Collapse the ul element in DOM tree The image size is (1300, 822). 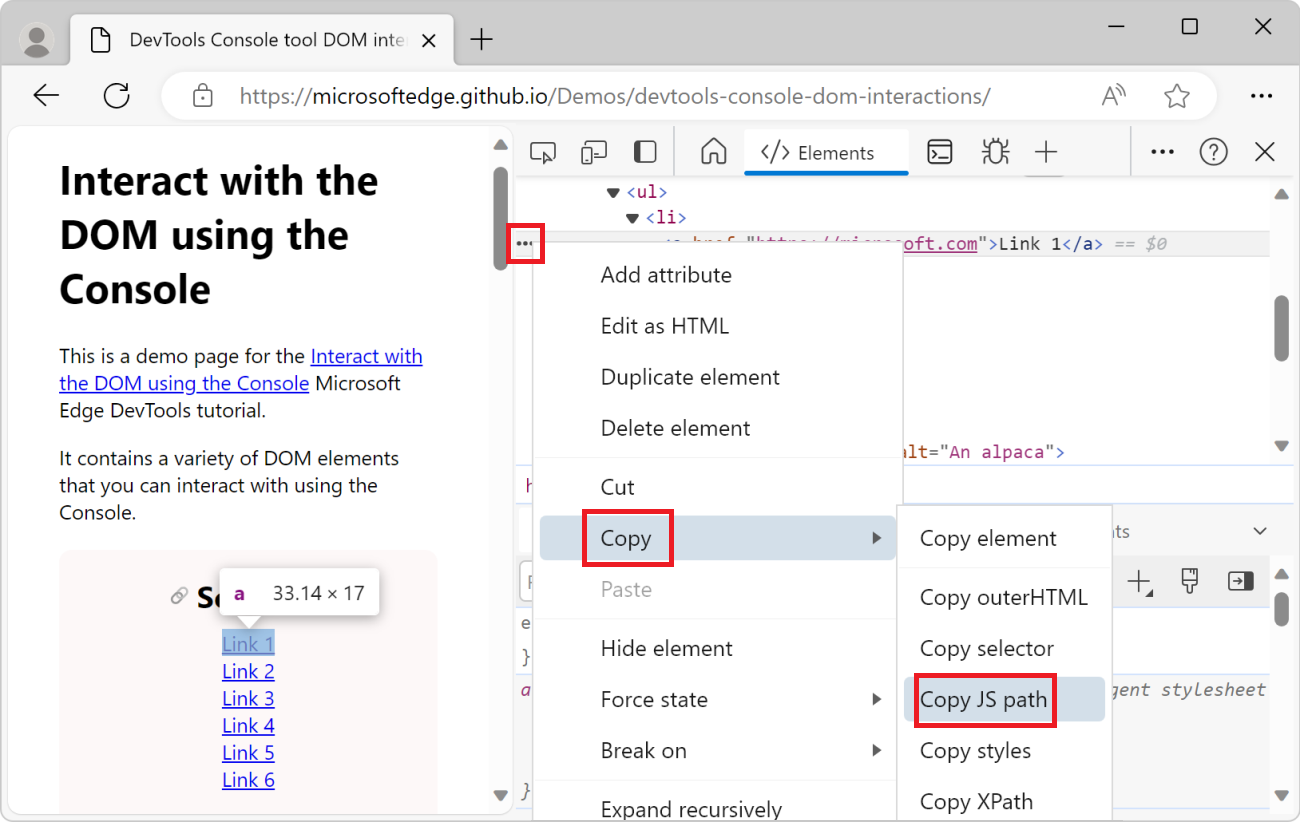[x=613, y=191]
